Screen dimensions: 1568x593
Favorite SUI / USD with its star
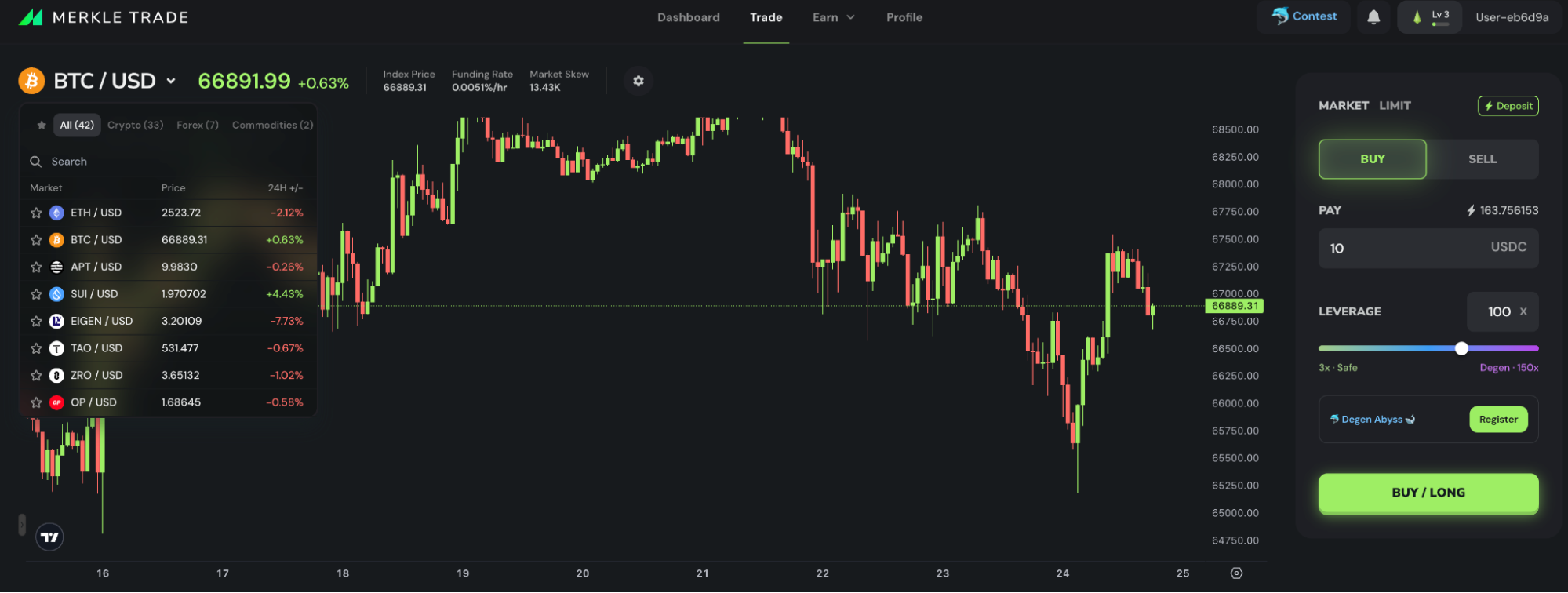click(36, 294)
